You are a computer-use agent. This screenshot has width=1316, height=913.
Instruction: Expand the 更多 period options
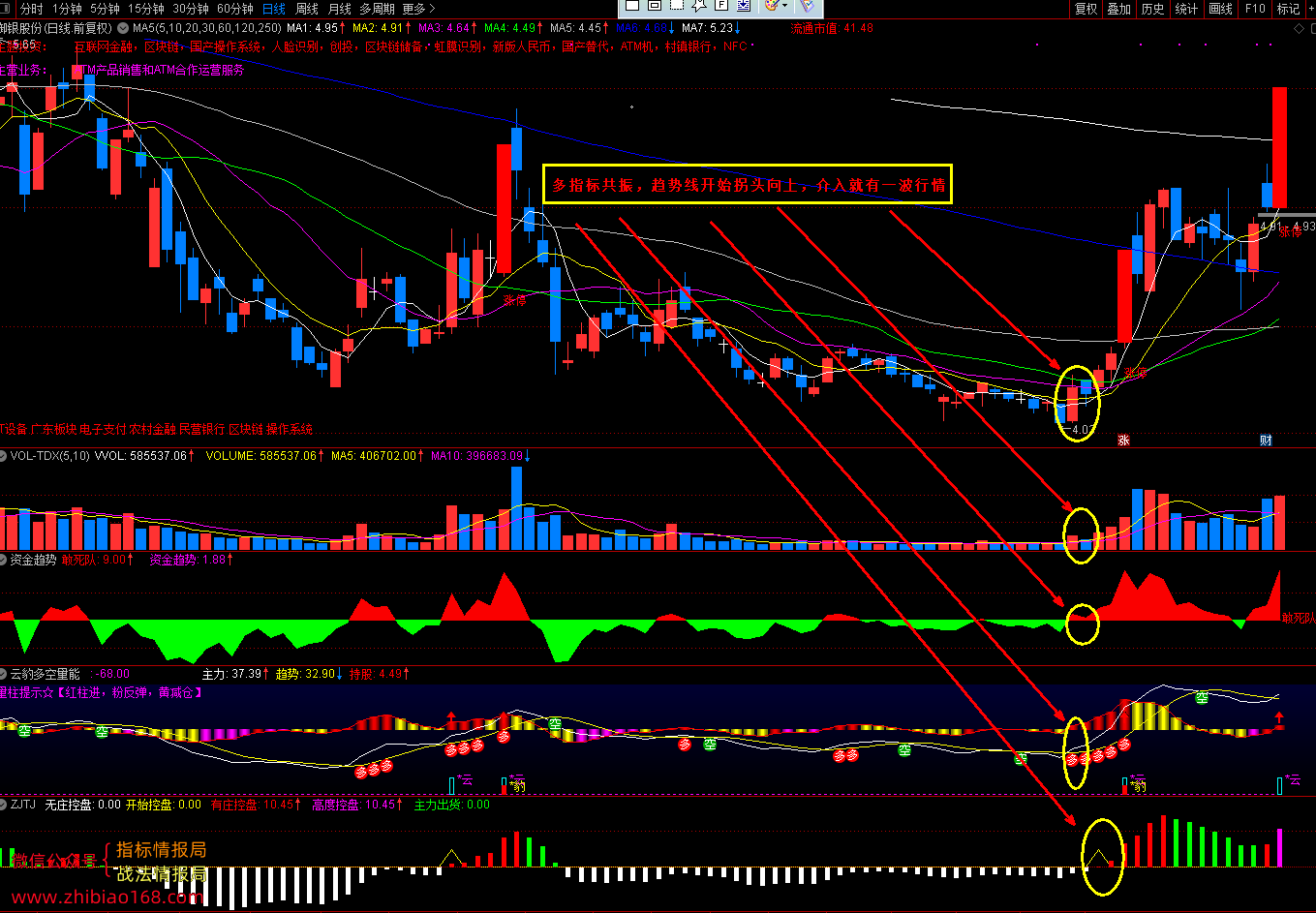pyautogui.click(x=418, y=9)
